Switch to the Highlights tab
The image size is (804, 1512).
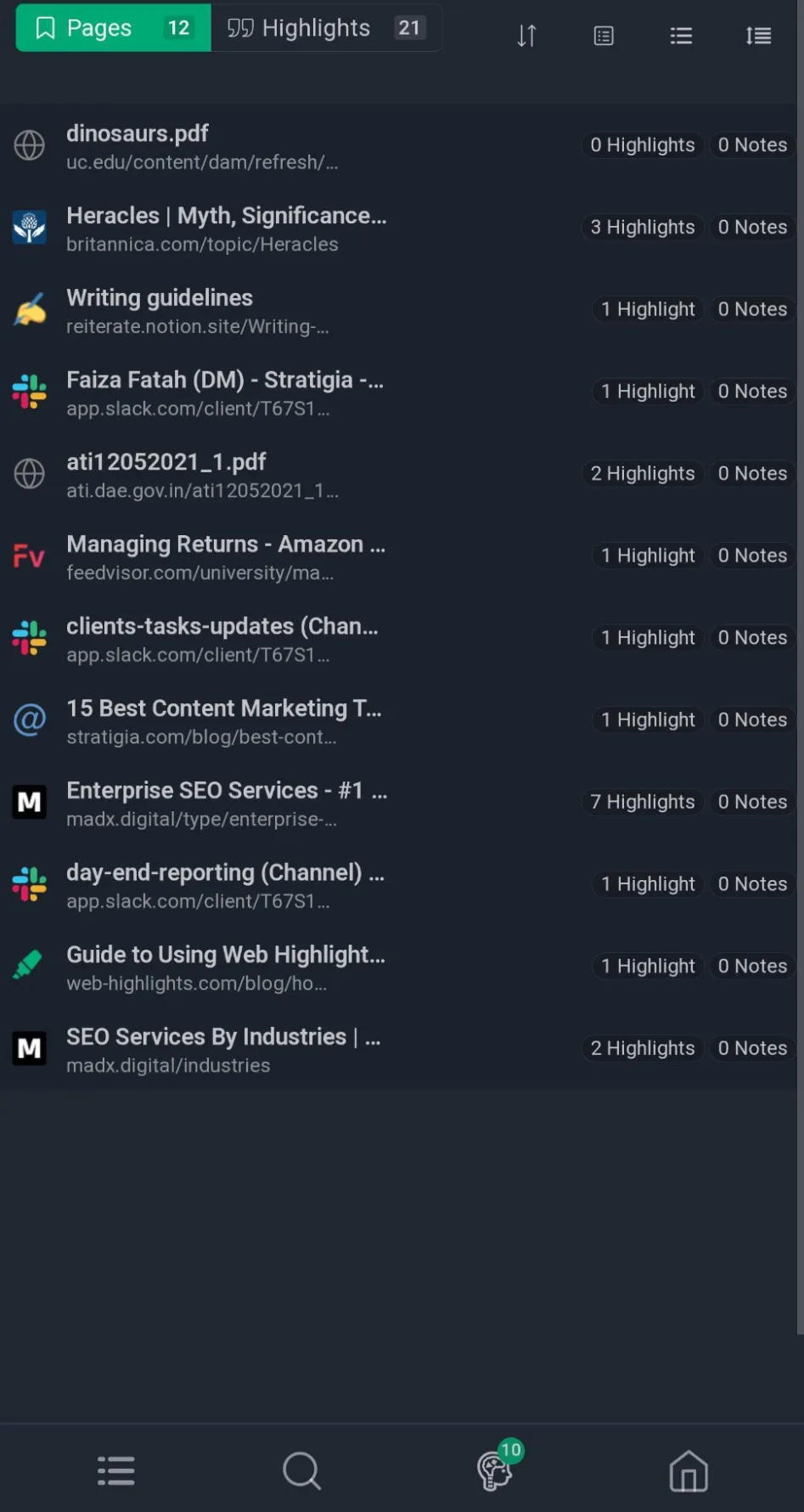(x=326, y=28)
